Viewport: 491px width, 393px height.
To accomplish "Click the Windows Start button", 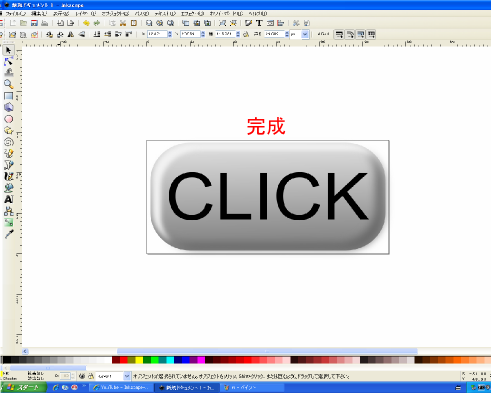I will point(23,387).
